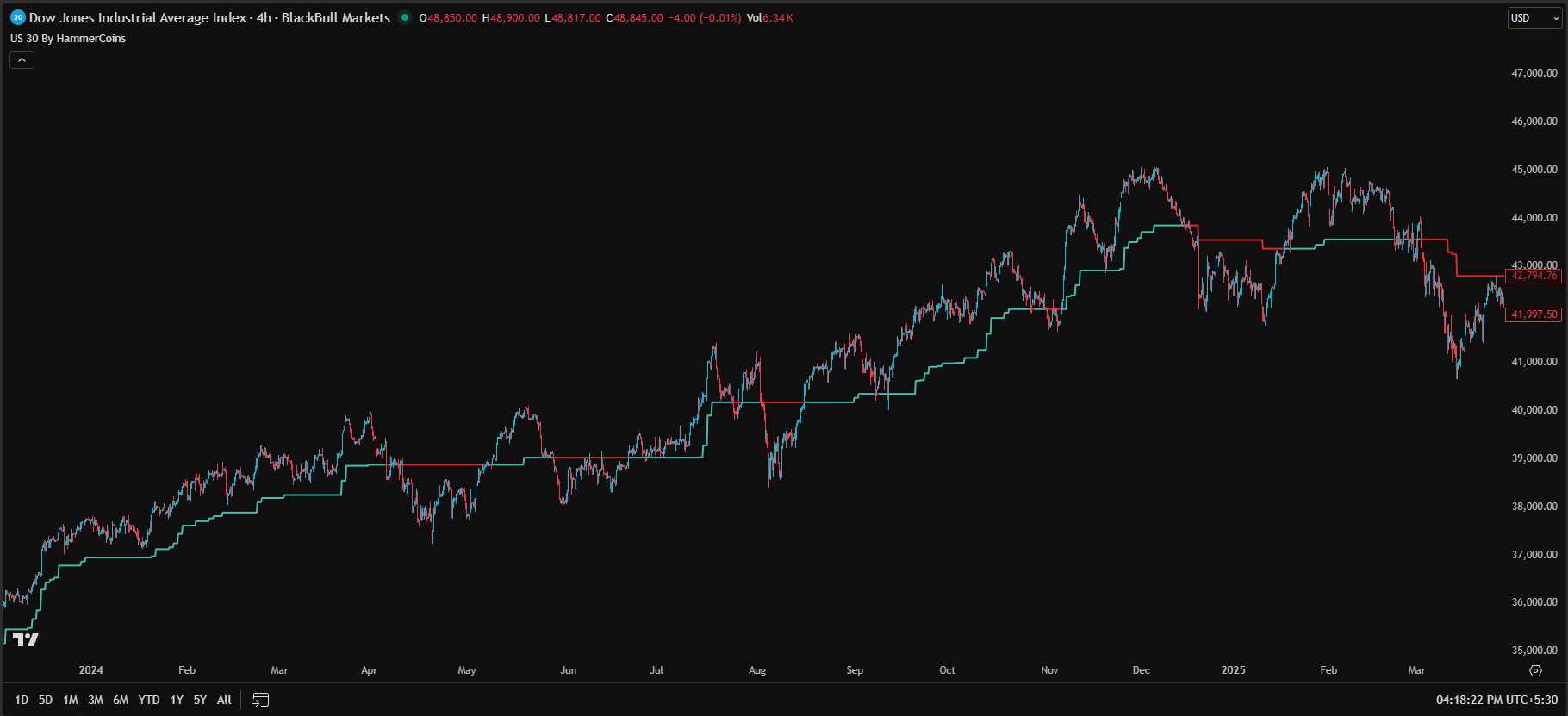Switch to the 3M date range
1568x716 pixels.
click(96, 700)
